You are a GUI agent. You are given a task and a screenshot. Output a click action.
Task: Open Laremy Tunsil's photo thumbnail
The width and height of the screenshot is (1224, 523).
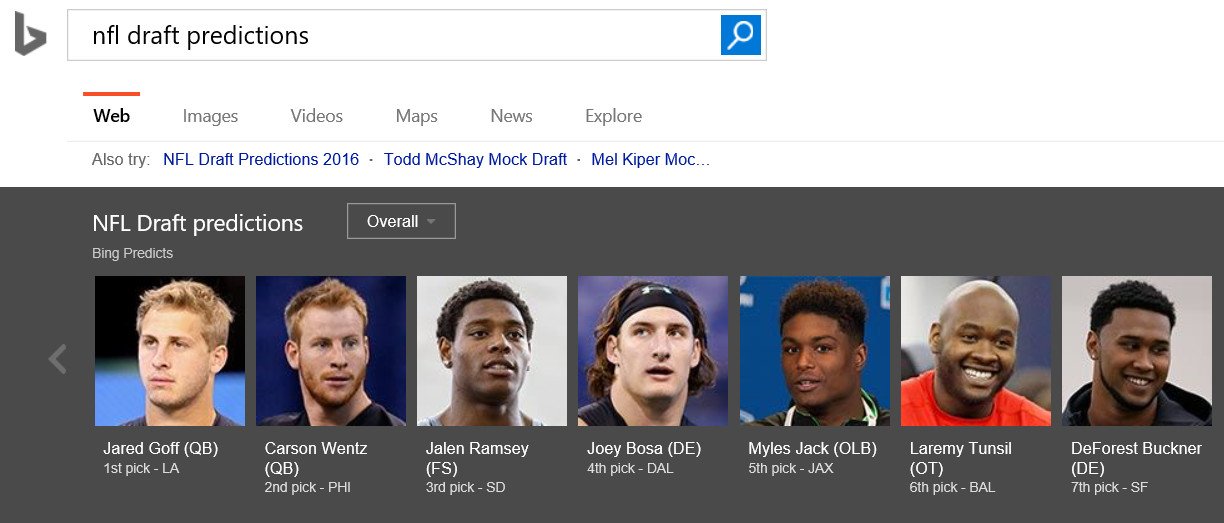tap(976, 351)
